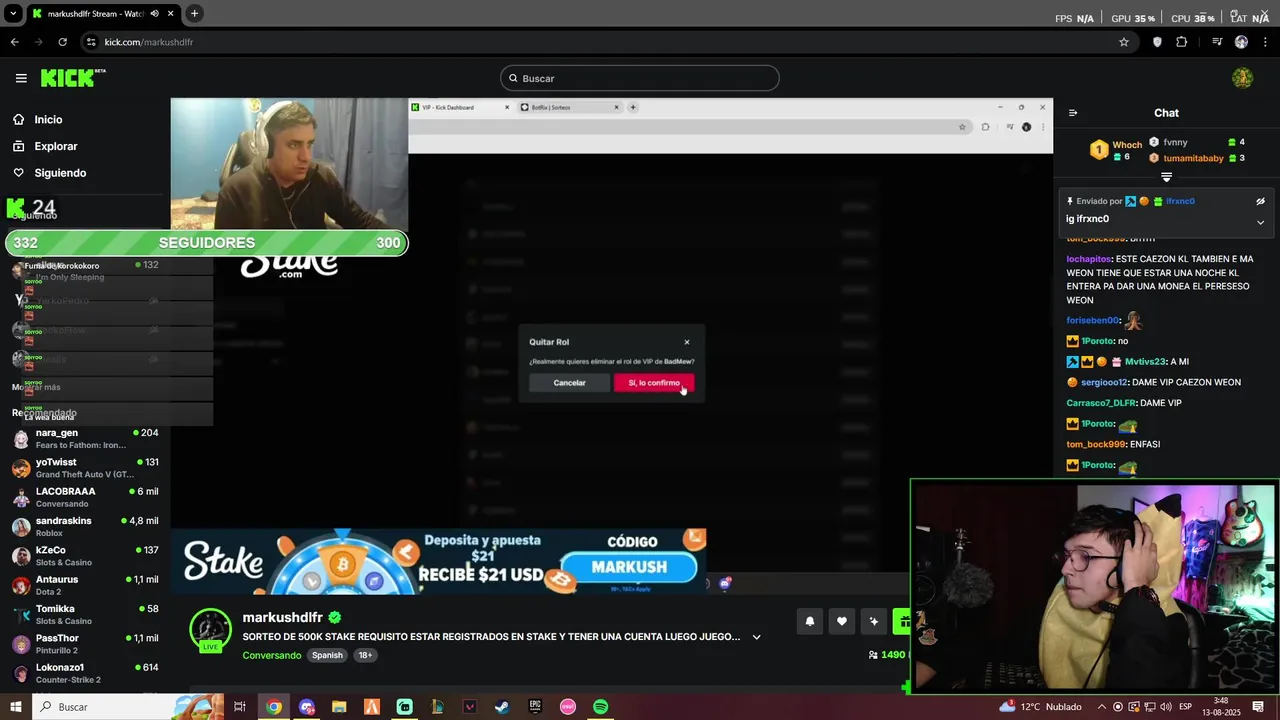This screenshot has width=1280, height=720.
Task: Open File Explorer from the taskbar
Action: coord(339,707)
